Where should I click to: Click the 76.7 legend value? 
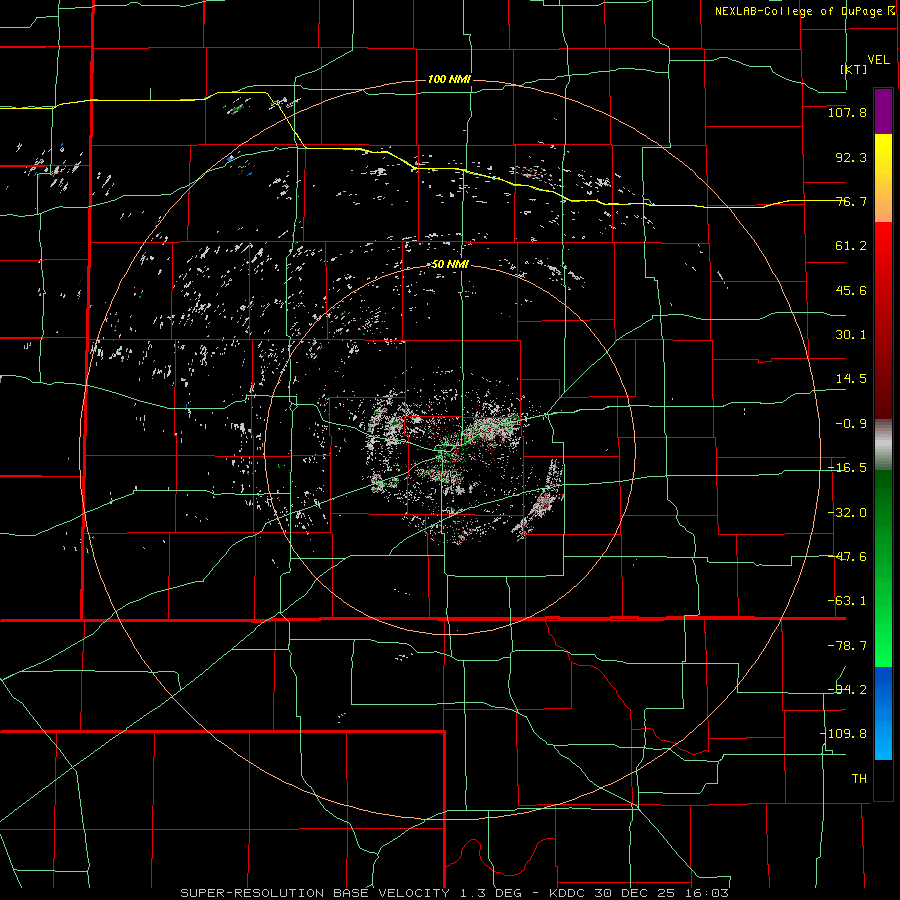click(x=851, y=201)
